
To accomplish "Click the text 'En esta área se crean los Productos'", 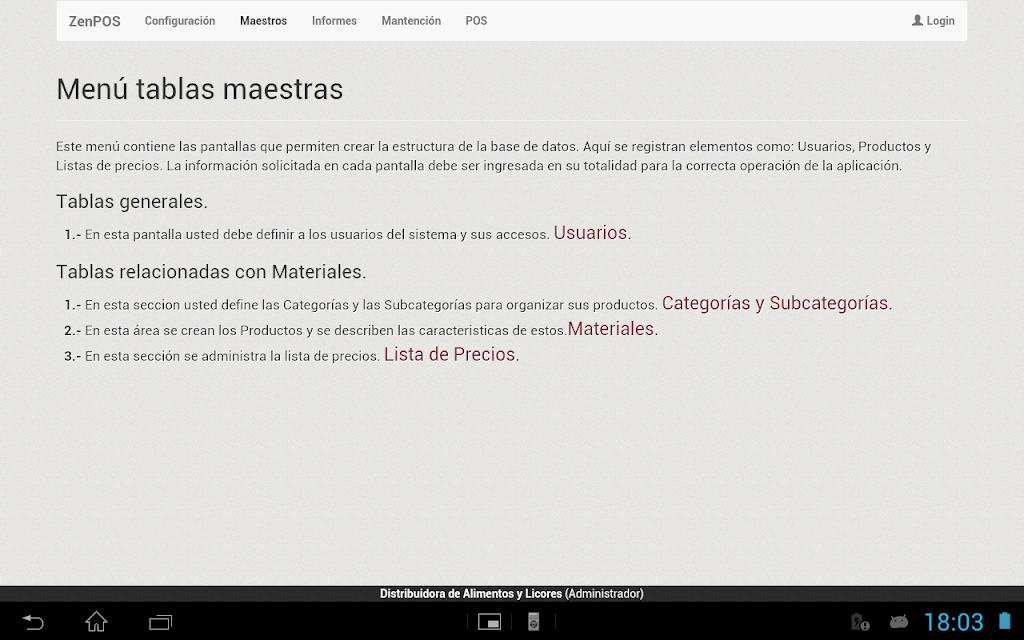I will [x=193, y=330].
